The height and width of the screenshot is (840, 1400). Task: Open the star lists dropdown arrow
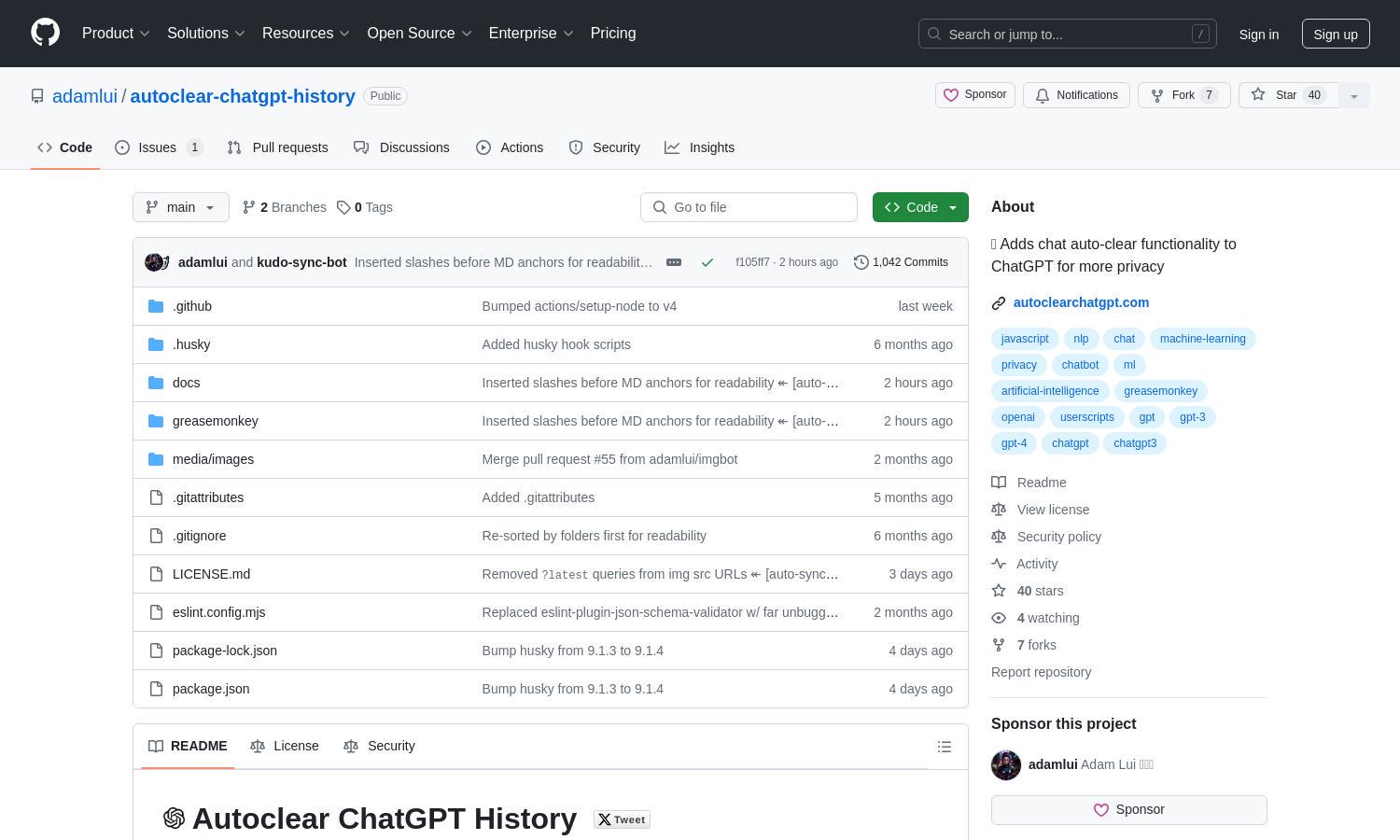[x=1354, y=95]
